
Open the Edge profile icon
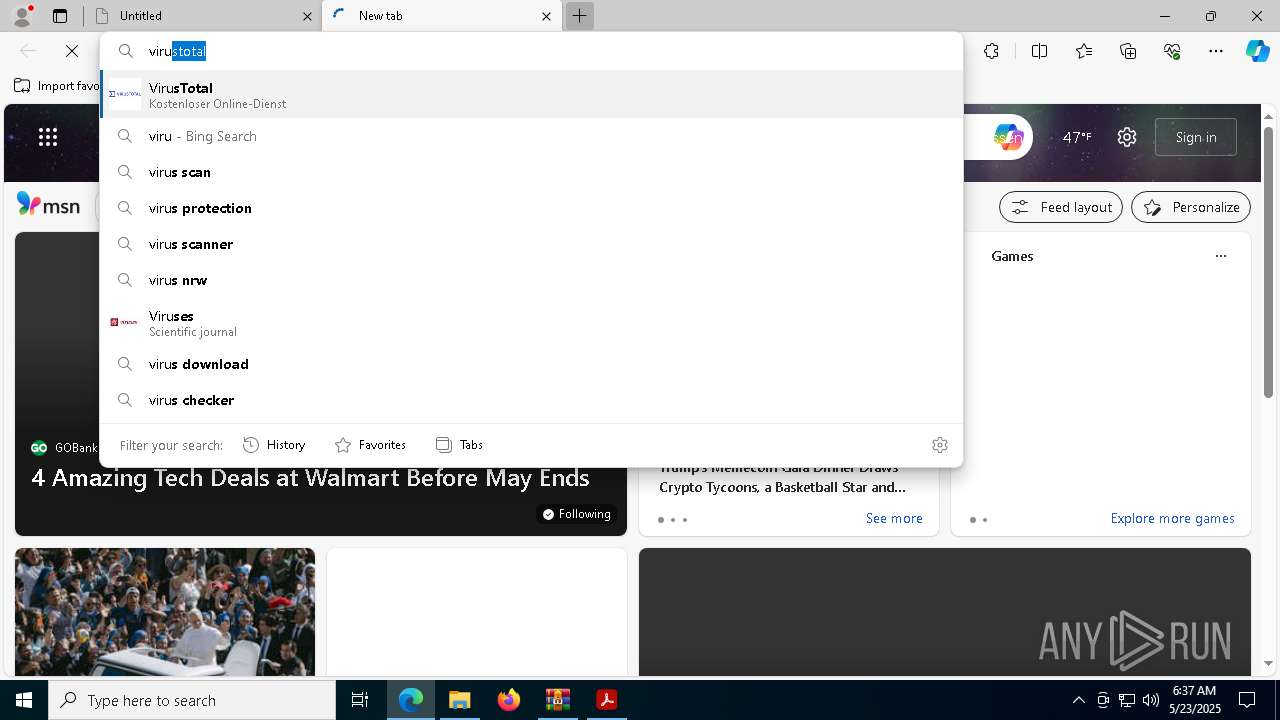22,16
